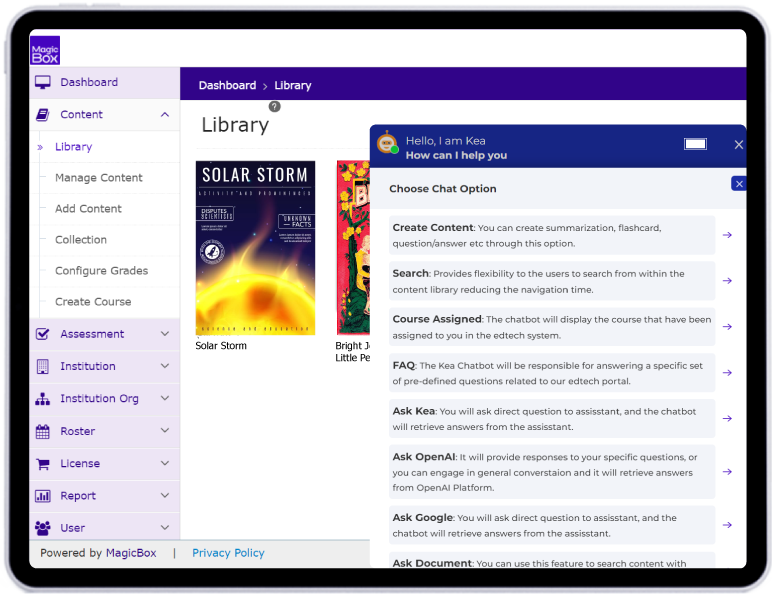
Task: Click Library breadcrumb link
Action: pyautogui.click(x=293, y=86)
